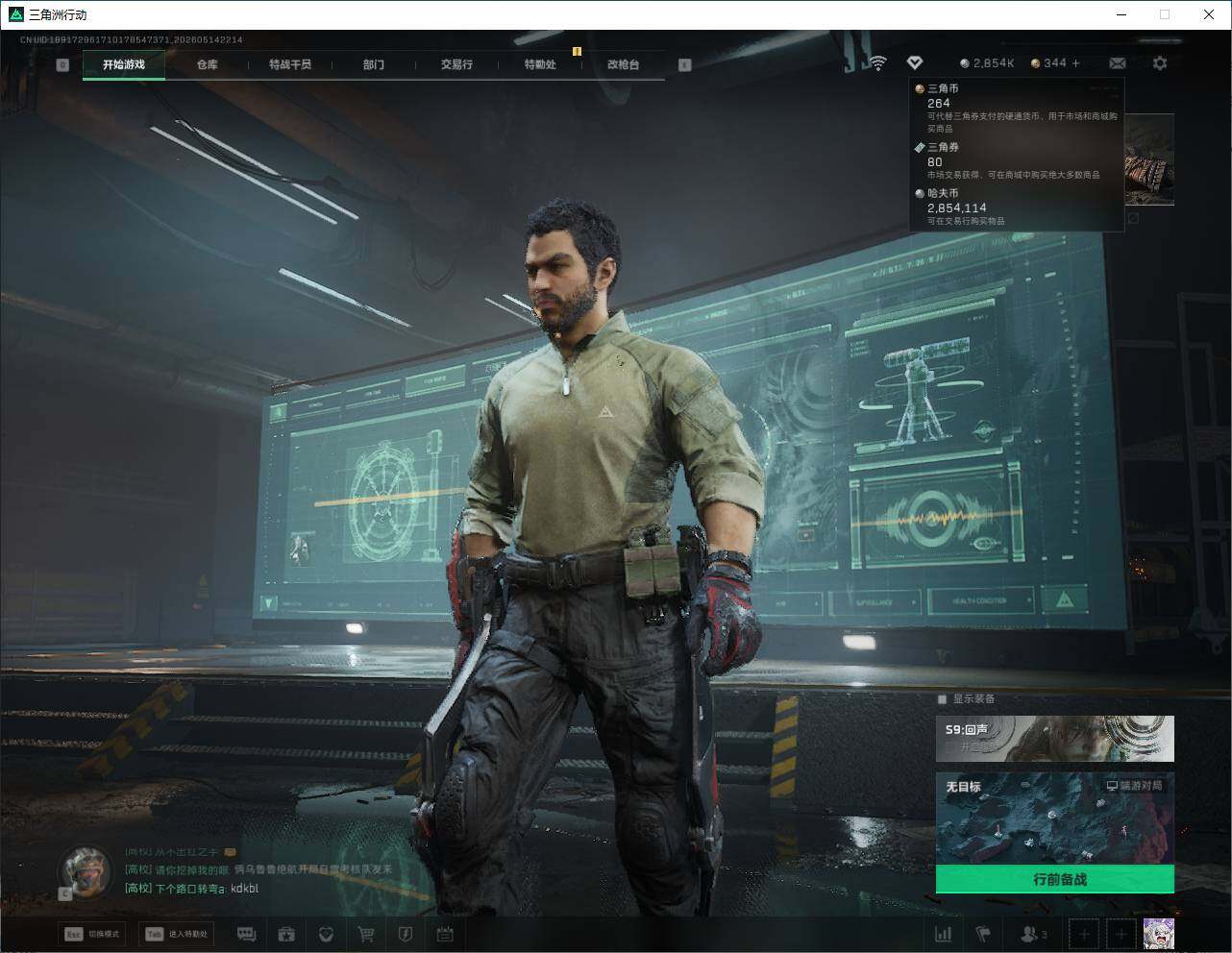Screen dimensions: 1232x953
Task: Click the 2,854K Havoc coin balance
Action: pyautogui.click(x=988, y=63)
